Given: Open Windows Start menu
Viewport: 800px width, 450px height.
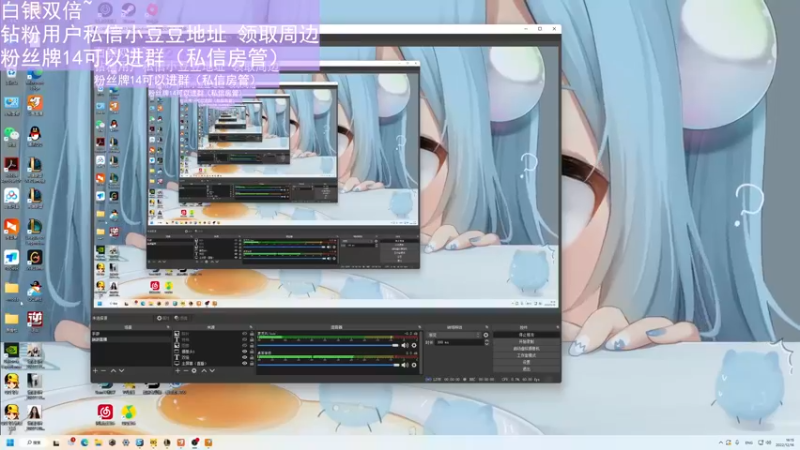Looking at the screenshot, I should click(x=10, y=442).
